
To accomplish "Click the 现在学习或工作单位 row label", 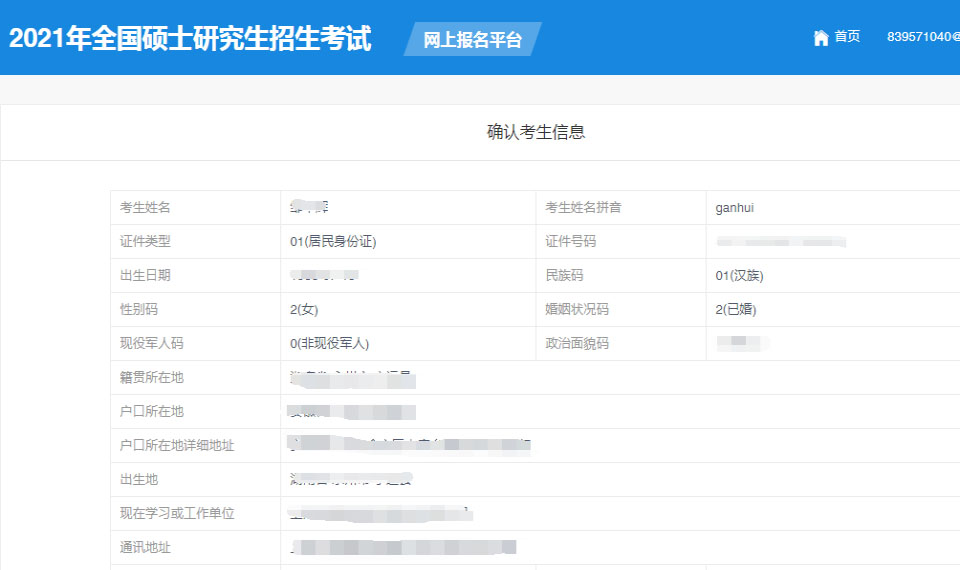I will point(177,514).
